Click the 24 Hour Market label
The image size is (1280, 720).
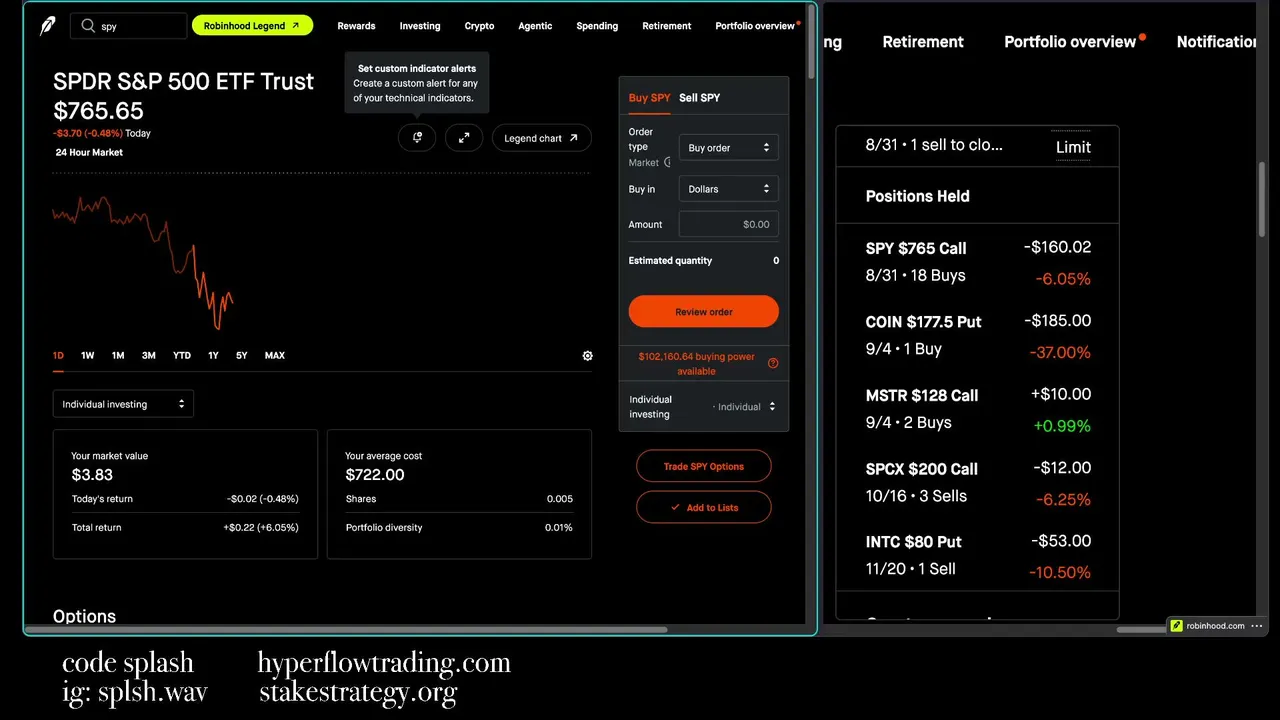pos(89,152)
